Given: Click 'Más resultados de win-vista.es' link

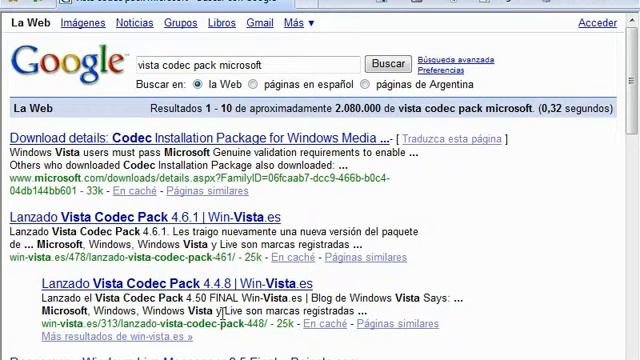Looking at the screenshot, I should click(x=117, y=336).
